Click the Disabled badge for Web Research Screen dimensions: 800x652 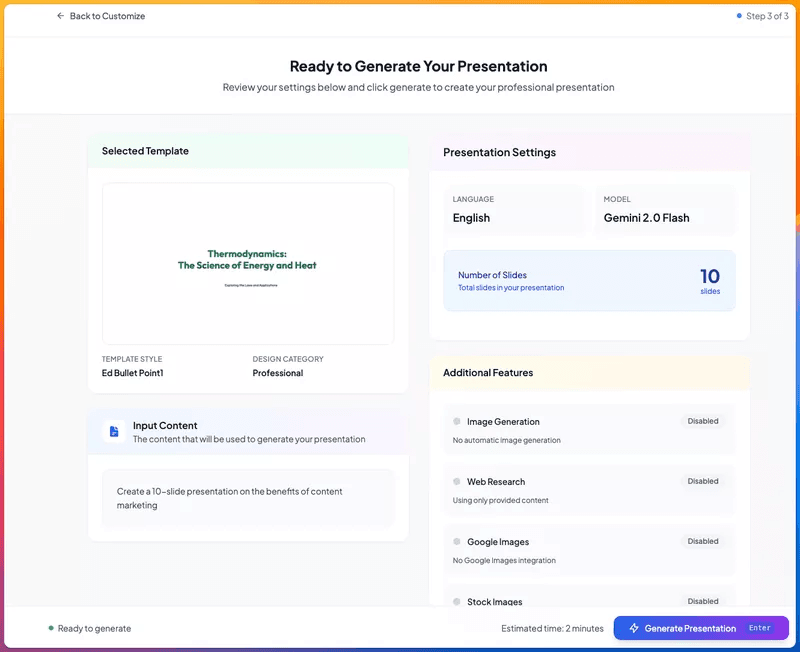coord(703,481)
